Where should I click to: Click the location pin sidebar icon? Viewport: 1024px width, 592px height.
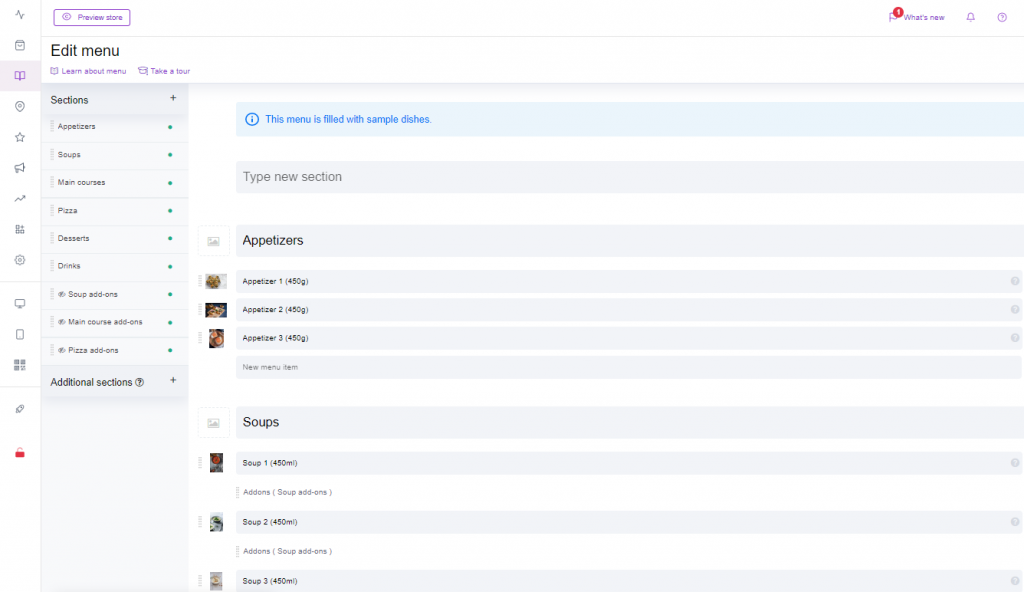[x=19, y=107]
